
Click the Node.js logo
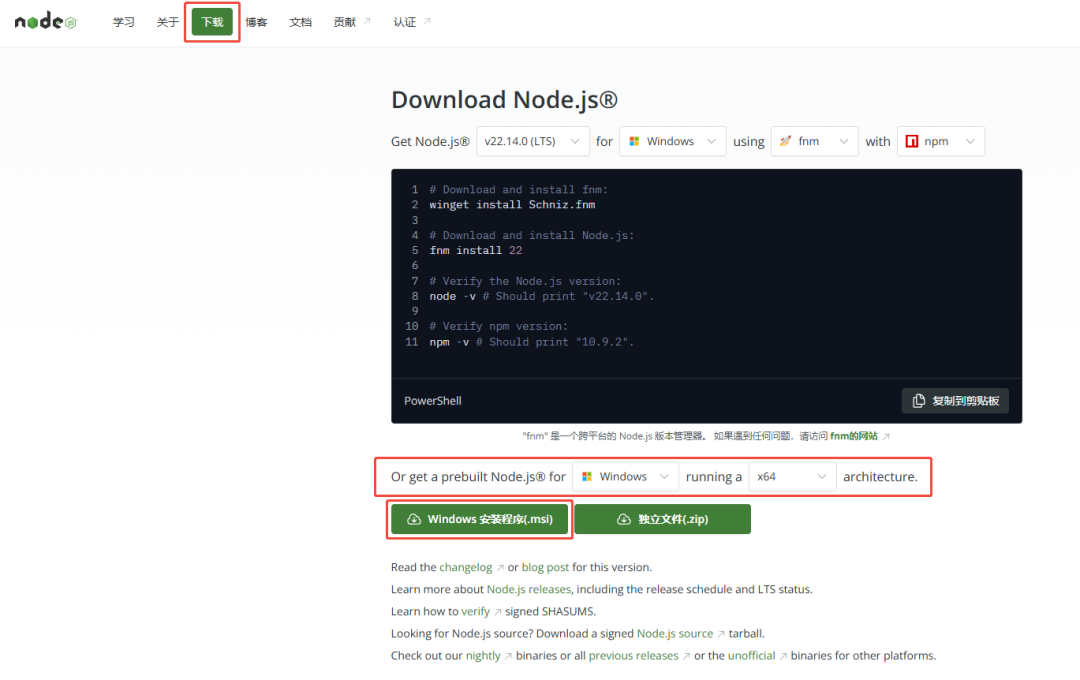click(45, 22)
